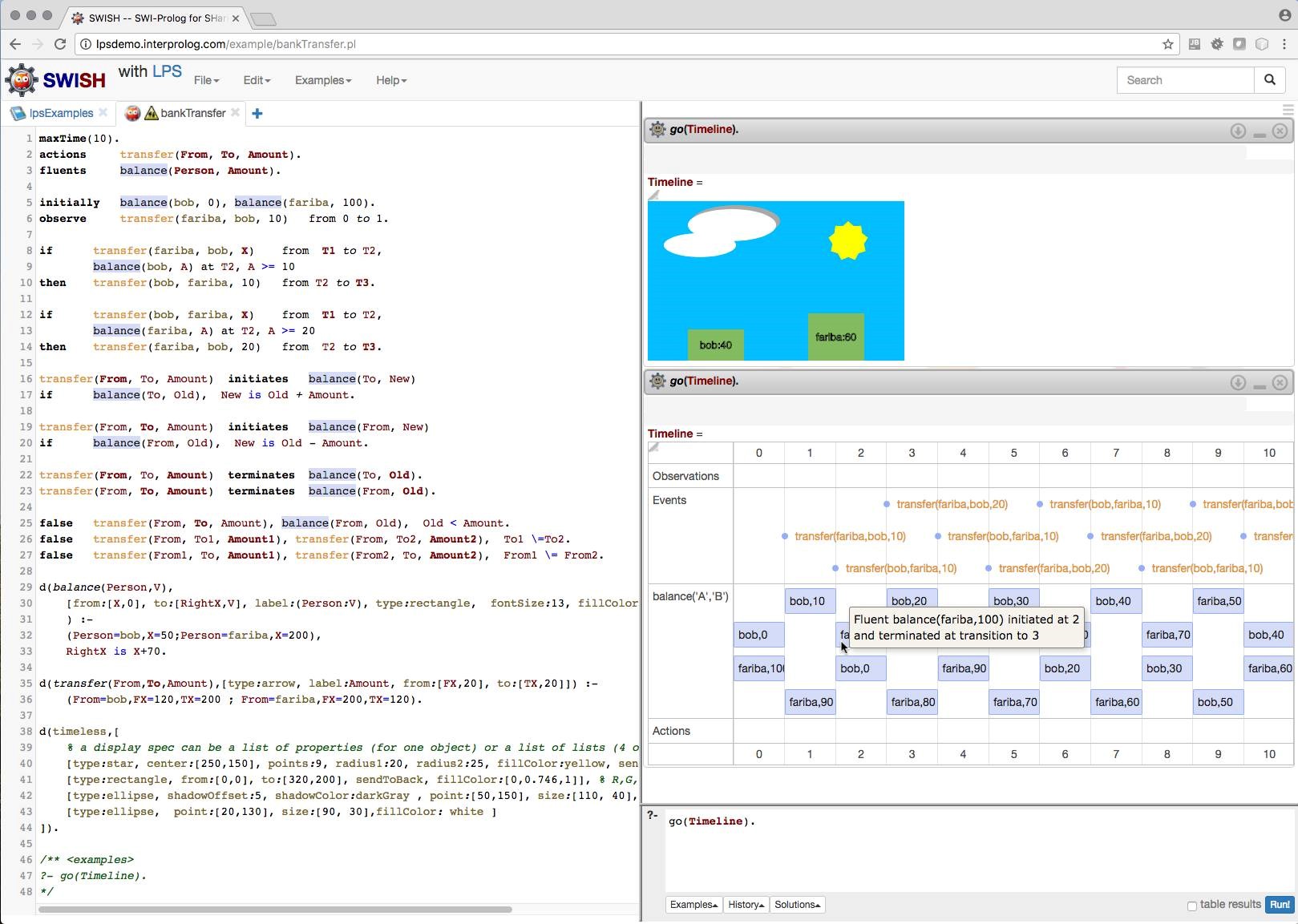Screen dimensions: 1298x924
Task: Switch to the lpsExamples tab
Action: pos(60,113)
